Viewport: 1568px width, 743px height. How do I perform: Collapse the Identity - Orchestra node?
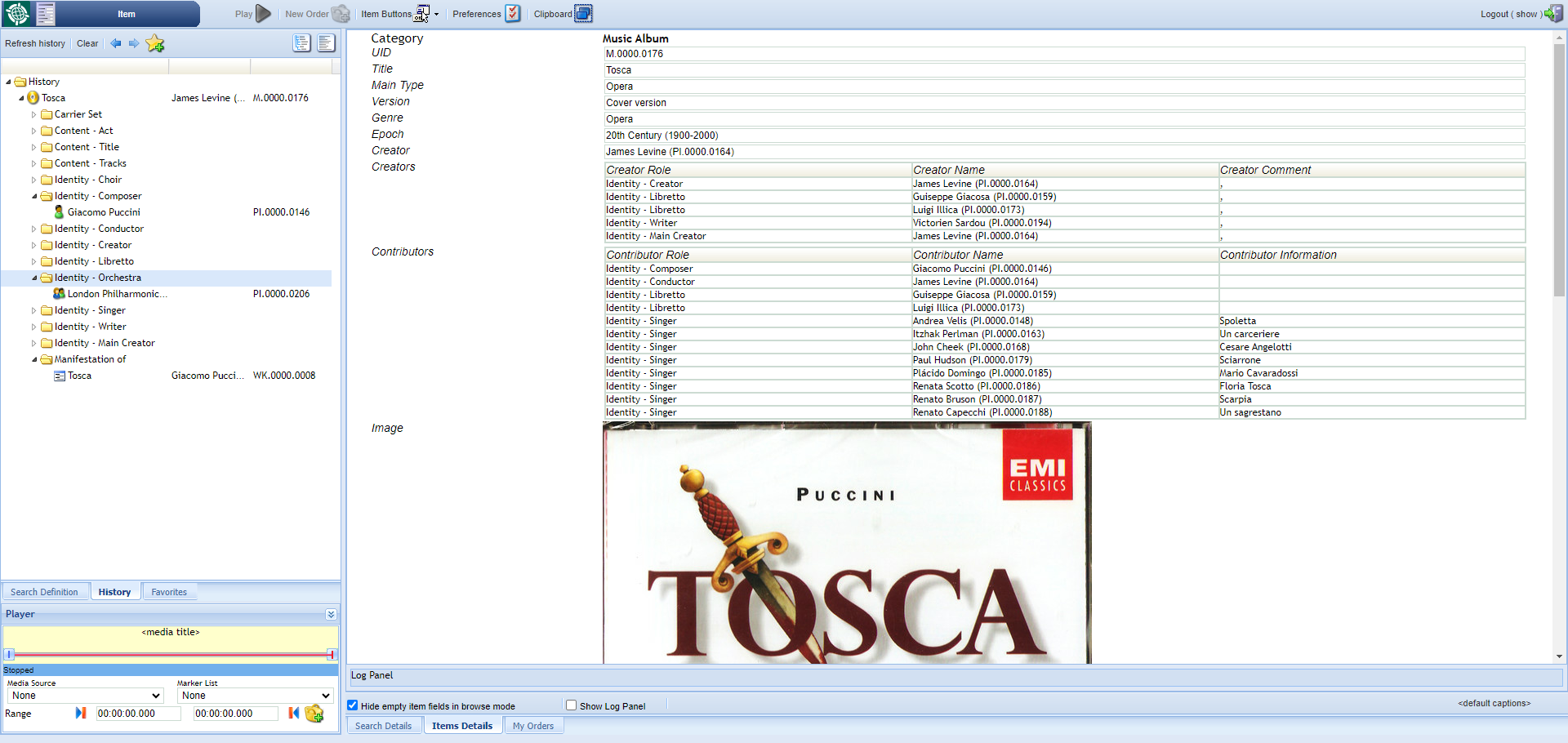coord(34,278)
